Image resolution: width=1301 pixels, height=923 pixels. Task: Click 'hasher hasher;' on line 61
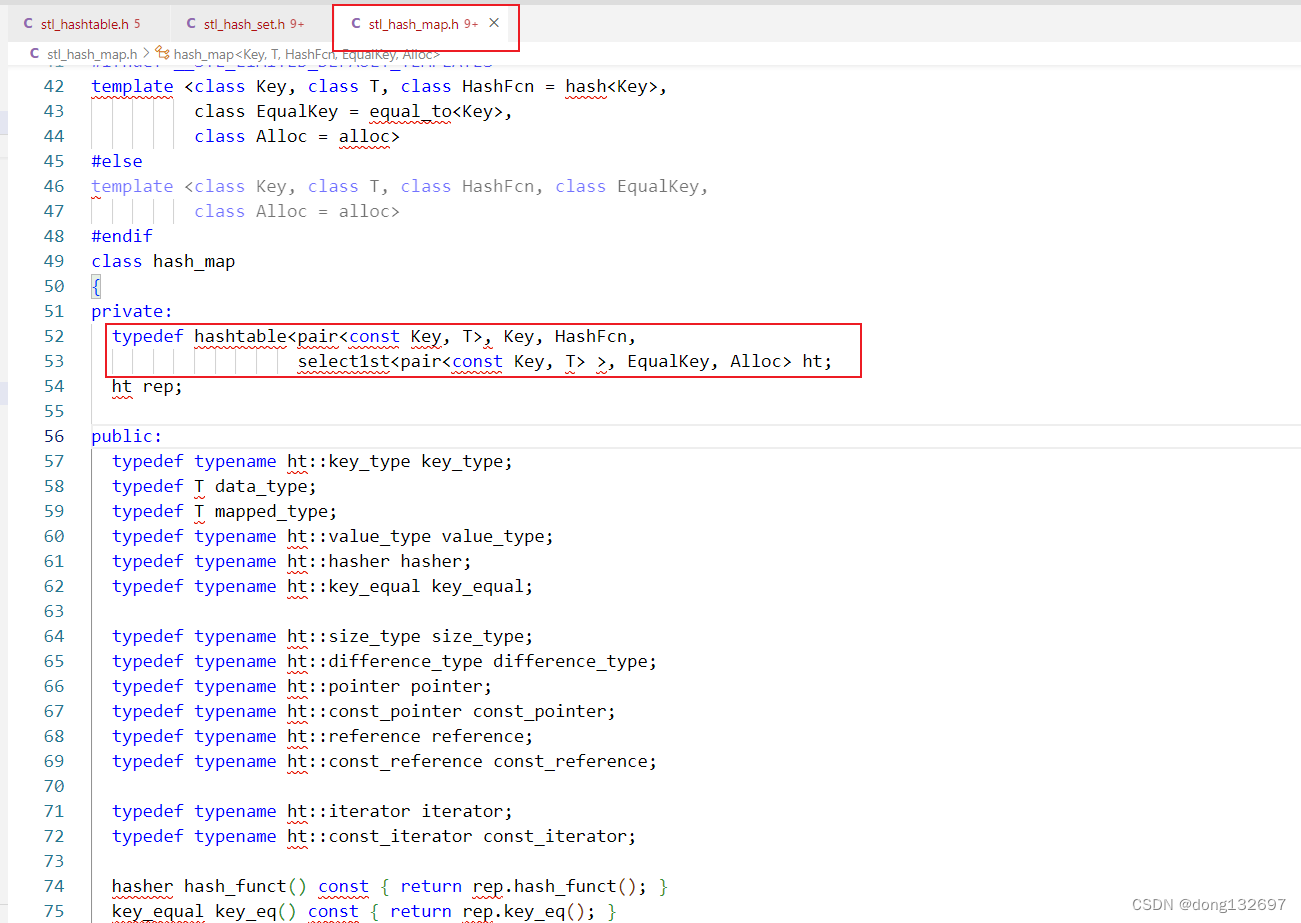pyautogui.click(x=400, y=561)
